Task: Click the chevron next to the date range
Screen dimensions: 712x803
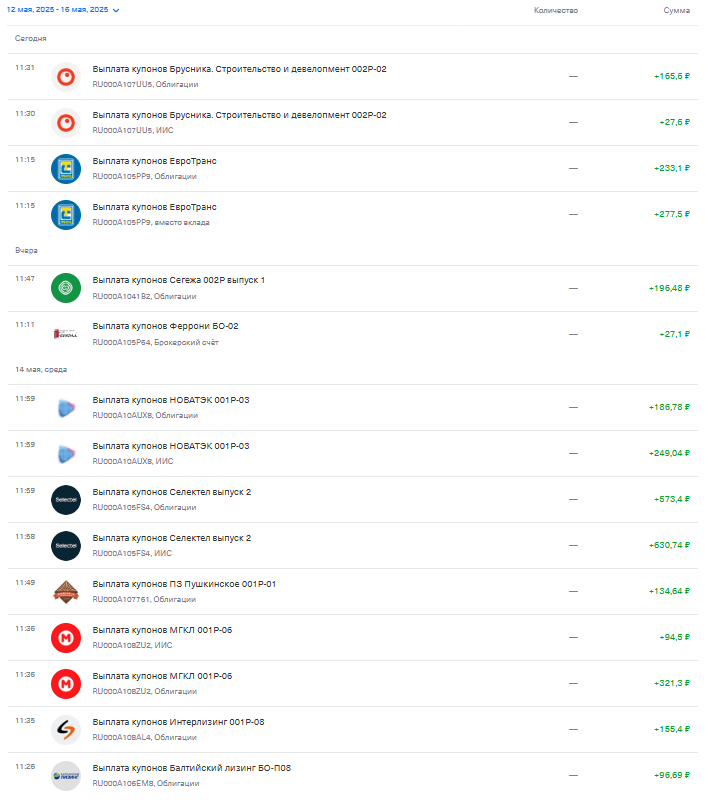Action: coord(116,10)
